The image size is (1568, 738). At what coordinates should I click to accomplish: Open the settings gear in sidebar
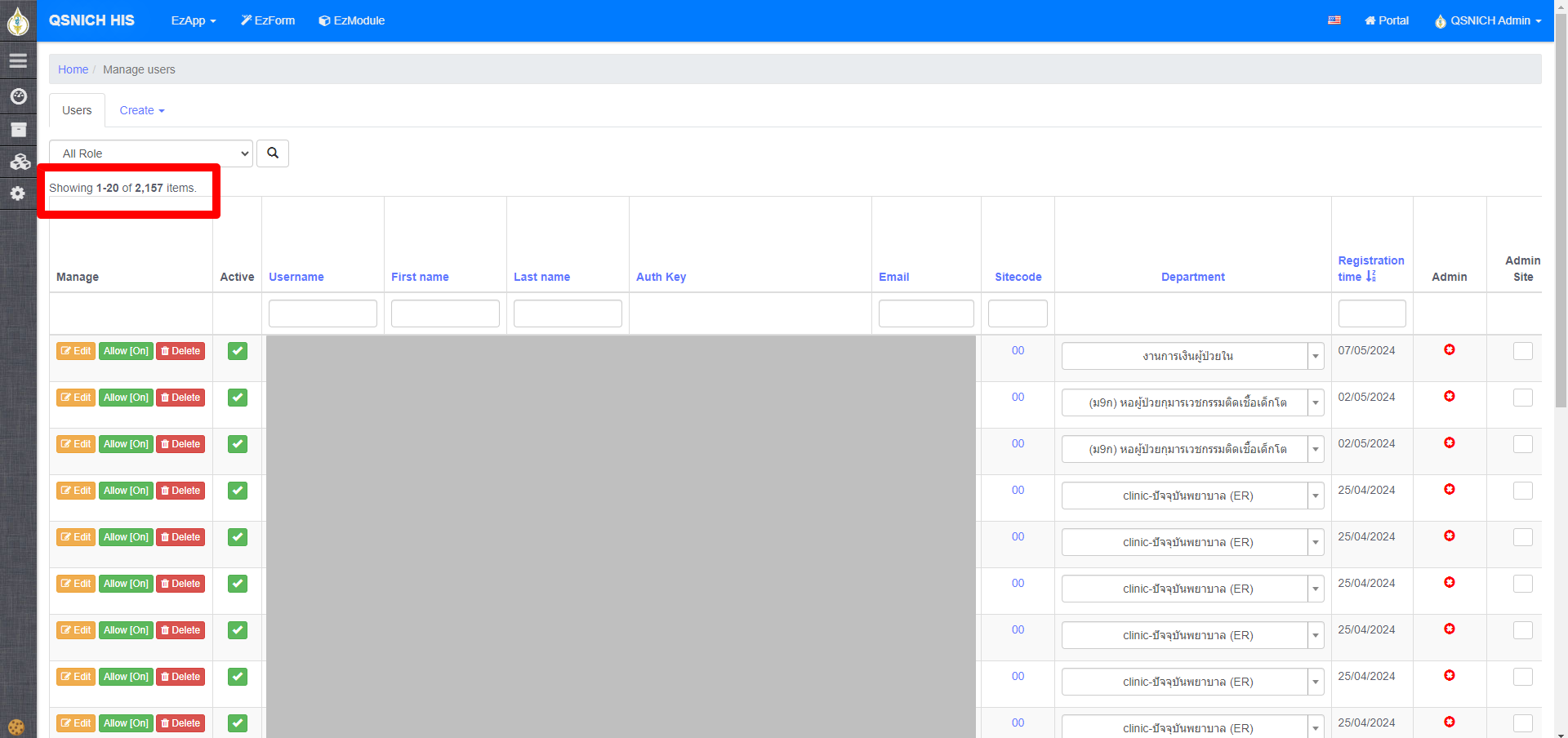coord(18,193)
